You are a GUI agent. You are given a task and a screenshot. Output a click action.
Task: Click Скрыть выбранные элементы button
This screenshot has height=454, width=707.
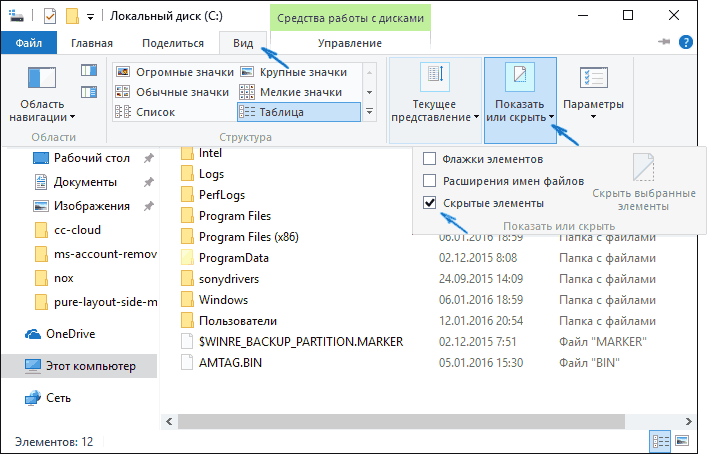pos(643,183)
